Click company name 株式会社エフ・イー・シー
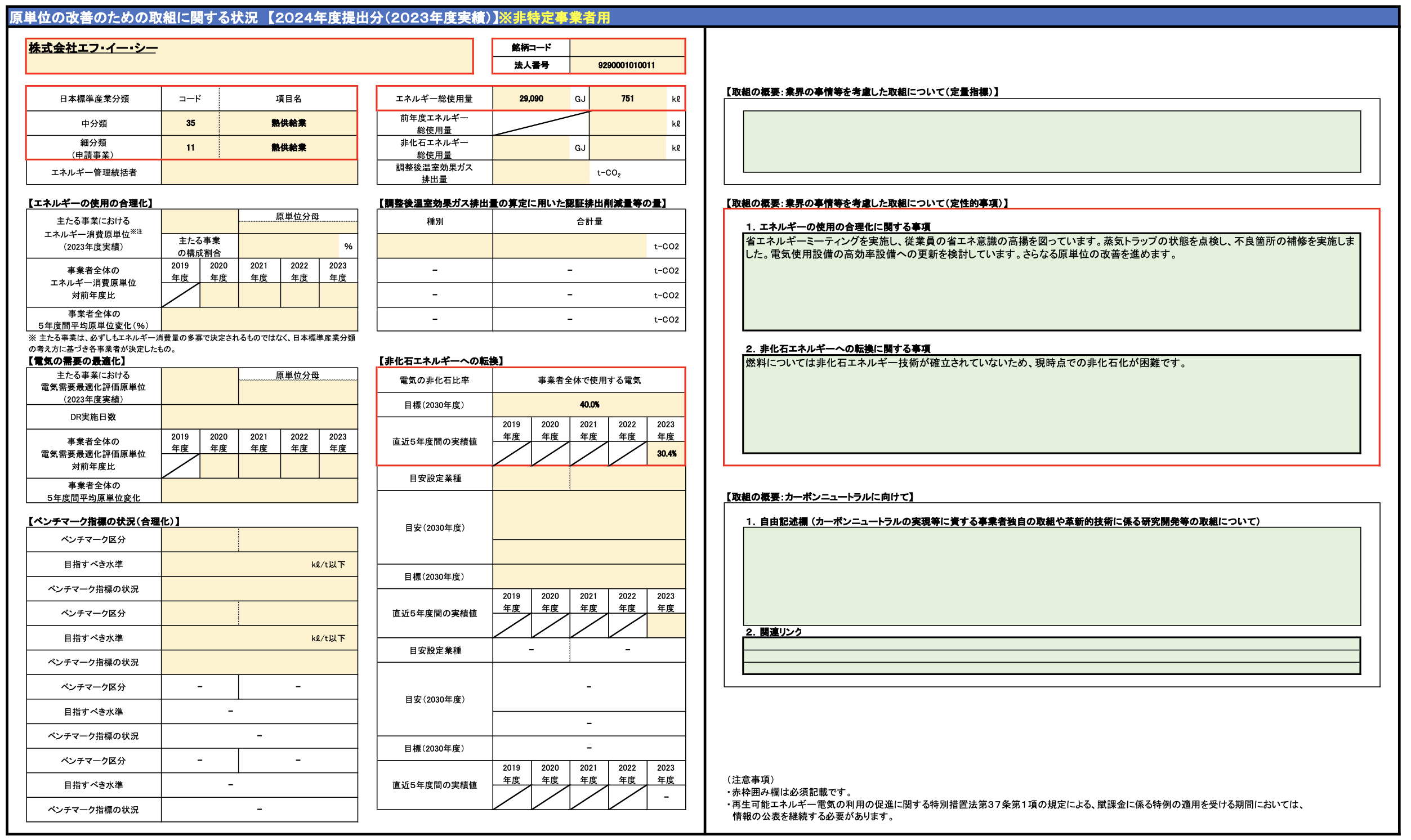 93,48
